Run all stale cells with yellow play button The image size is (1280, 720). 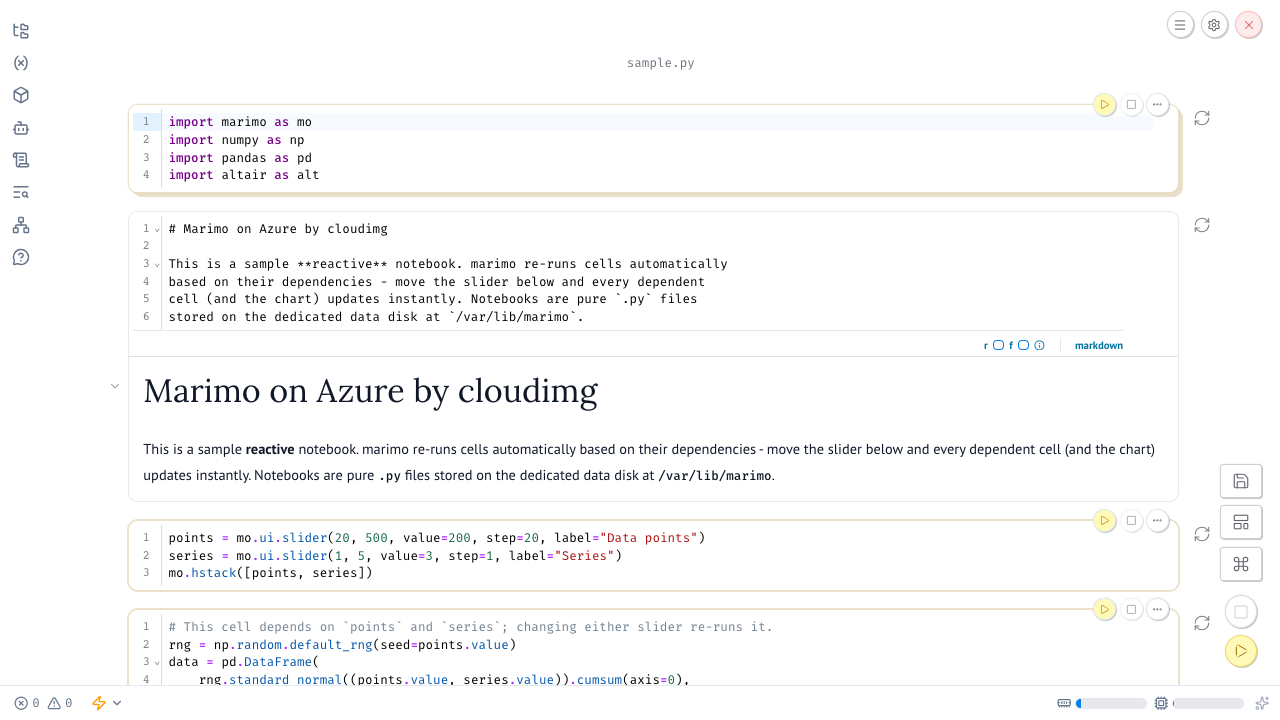[1241, 651]
